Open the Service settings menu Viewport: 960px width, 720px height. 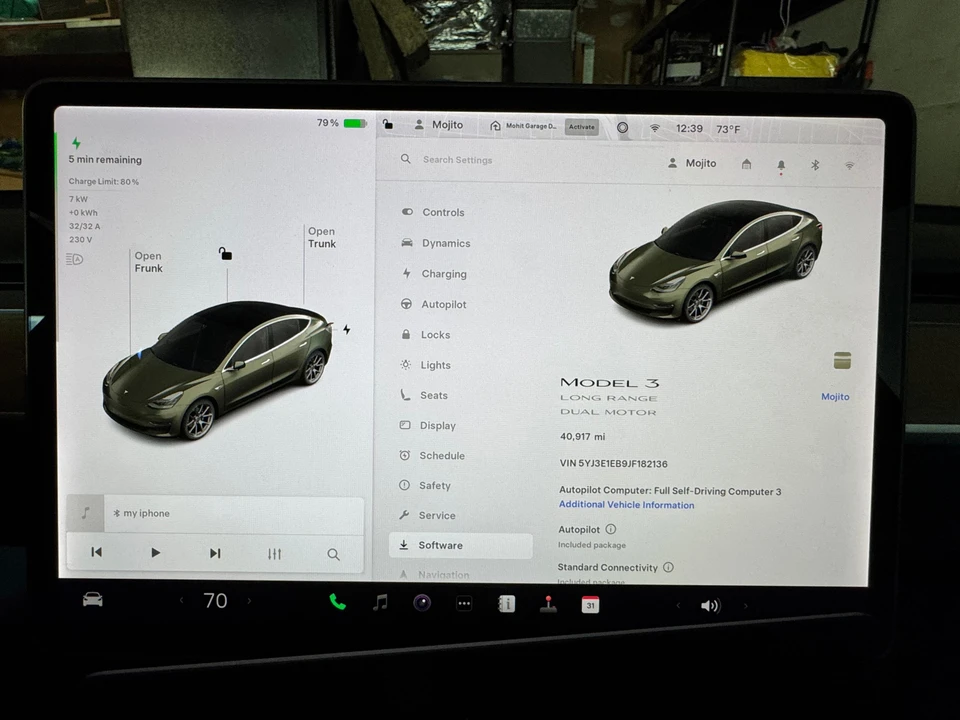[x=427, y=515]
